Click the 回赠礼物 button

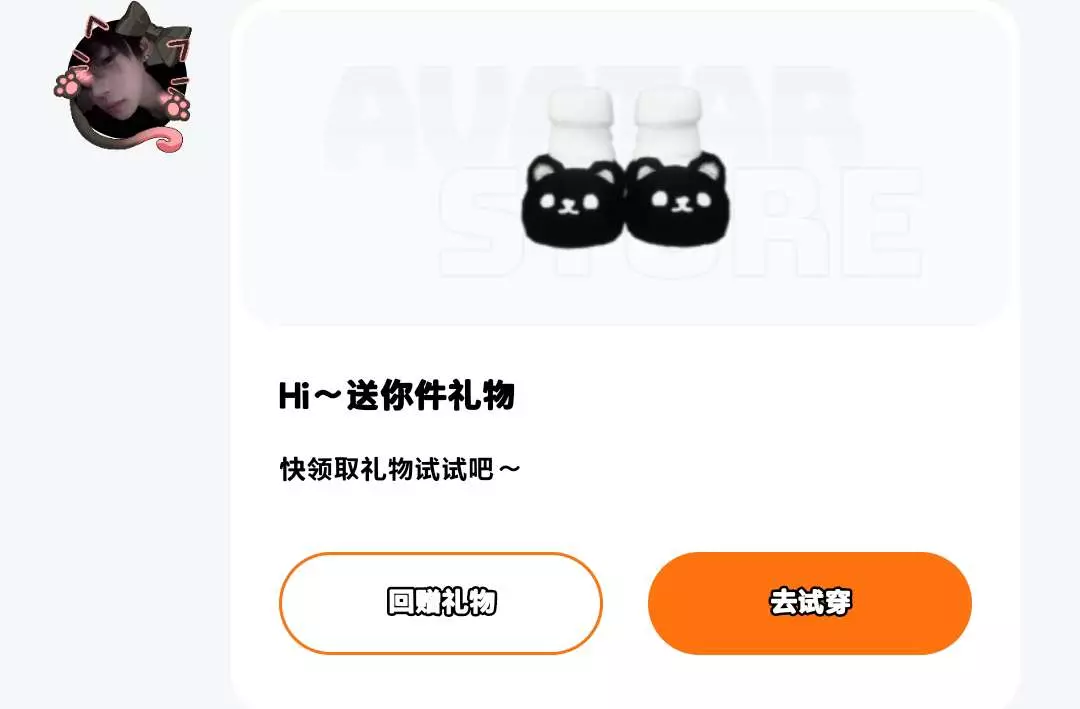[x=441, y=603]
